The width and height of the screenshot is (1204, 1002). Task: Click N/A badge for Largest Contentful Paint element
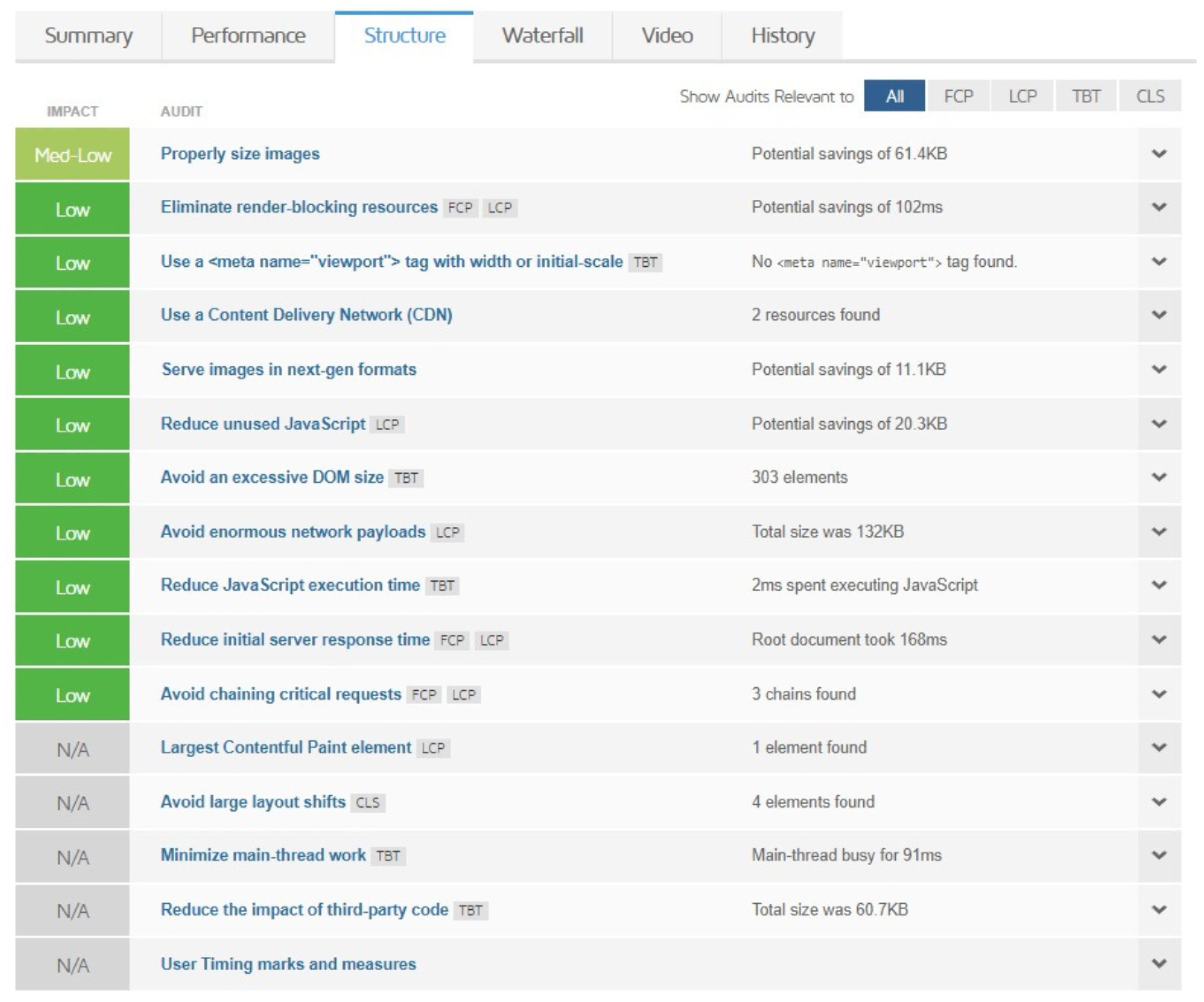pos(72,749)
